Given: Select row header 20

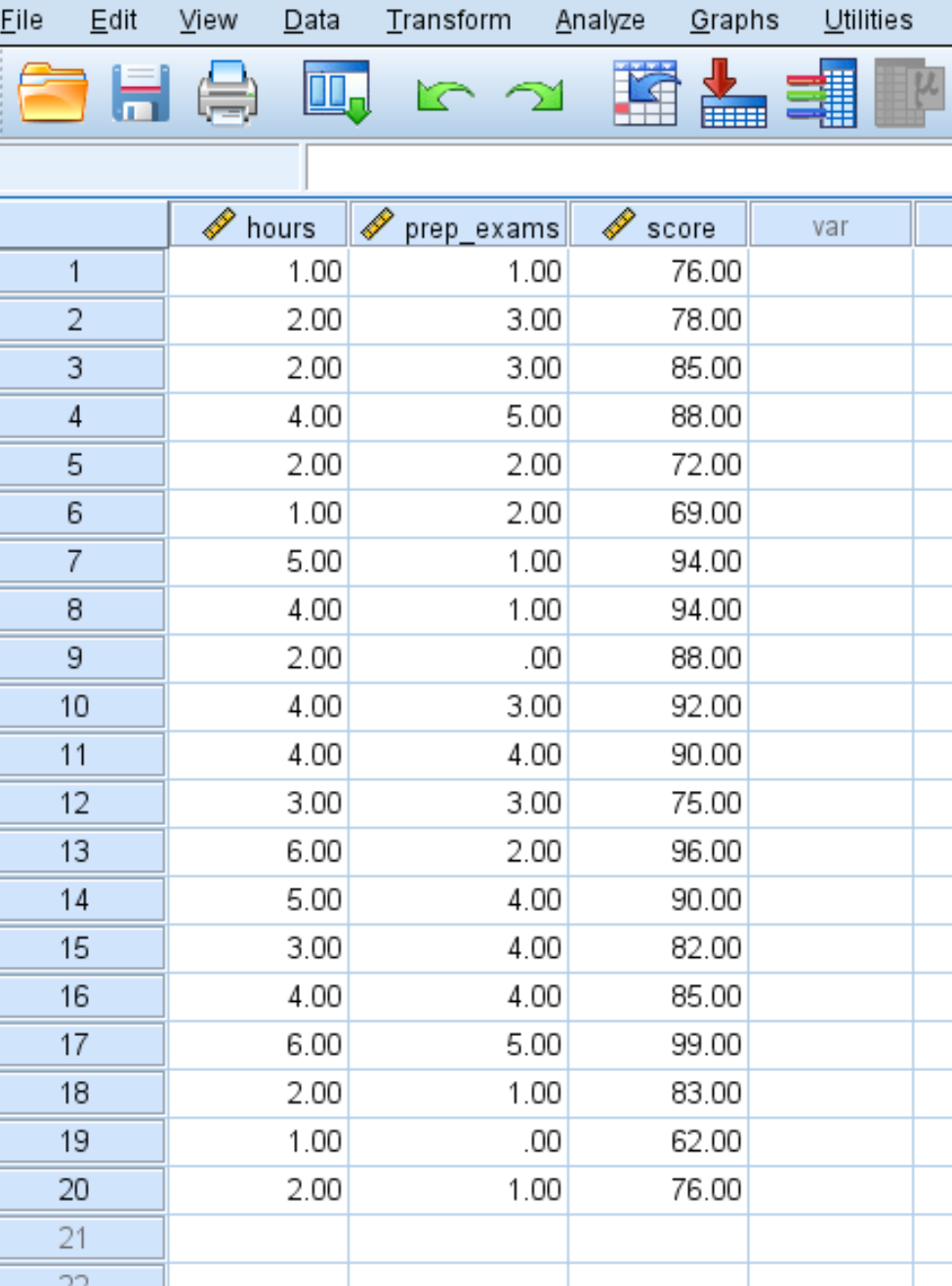Looking at the screenshot, I should pyautogui.click(x=82, y=1189).
